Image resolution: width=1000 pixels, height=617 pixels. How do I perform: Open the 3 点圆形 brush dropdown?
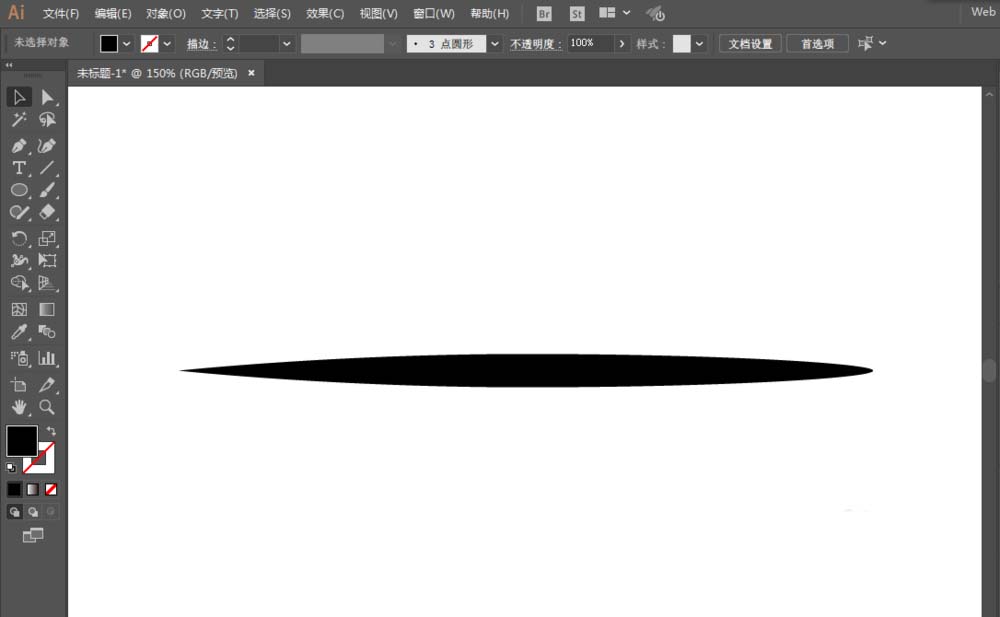point(494,44)
